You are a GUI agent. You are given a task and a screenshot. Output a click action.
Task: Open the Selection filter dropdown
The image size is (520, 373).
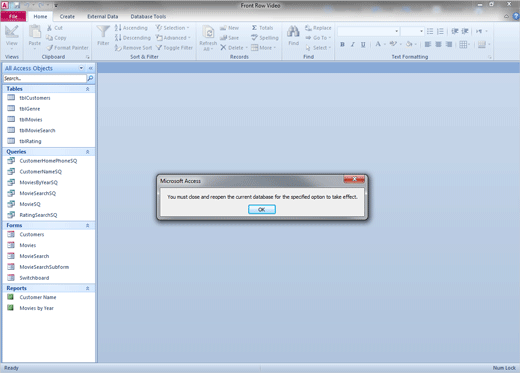pyautogui.click(x=172, y=28)
